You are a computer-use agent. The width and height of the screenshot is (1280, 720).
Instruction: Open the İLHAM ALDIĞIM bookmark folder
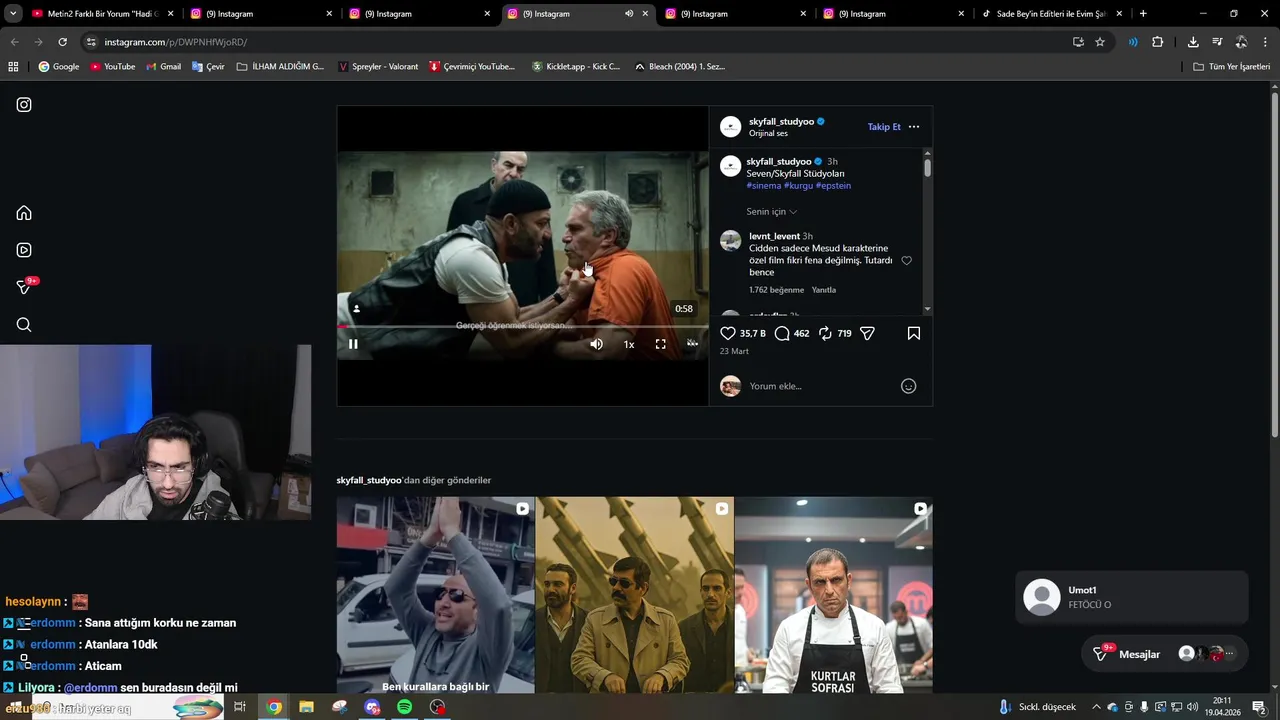coord(280,67)
